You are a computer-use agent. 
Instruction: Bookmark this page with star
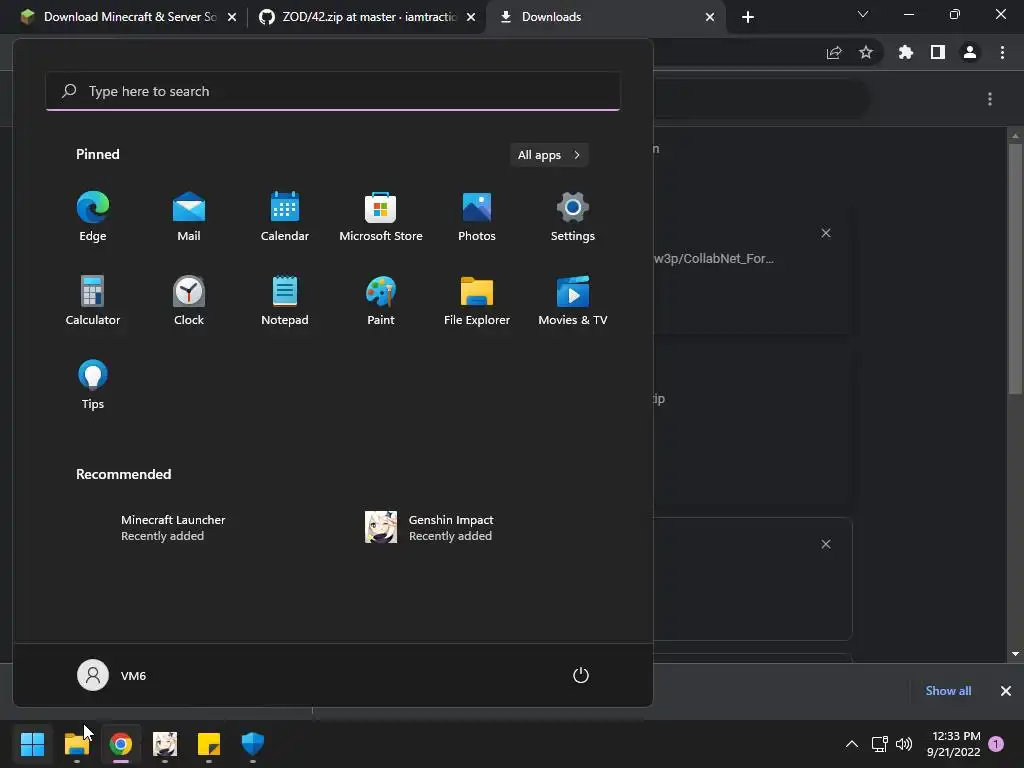[x=866, y=53]
